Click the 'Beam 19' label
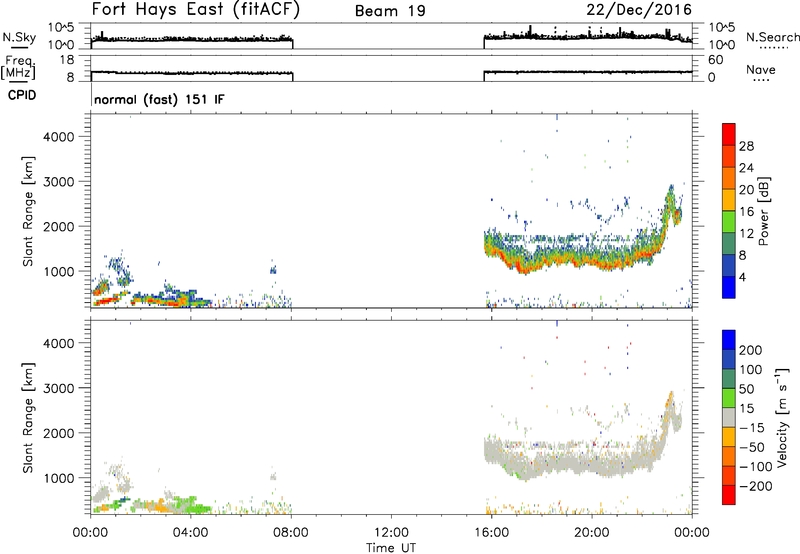The image size is (800, 554). [390, 11]
